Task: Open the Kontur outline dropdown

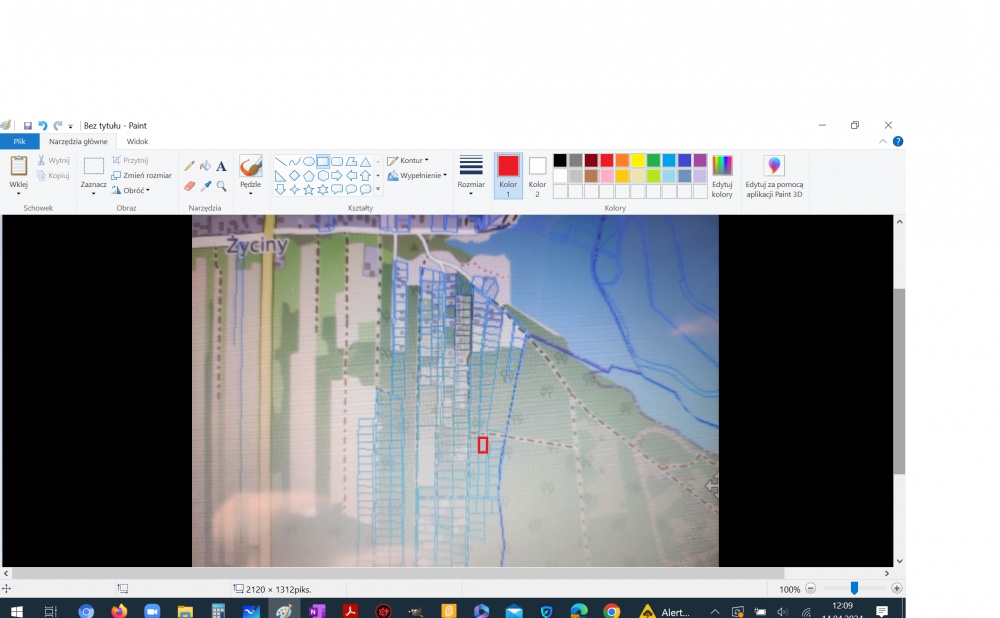Action: click(x=408, y=161)
